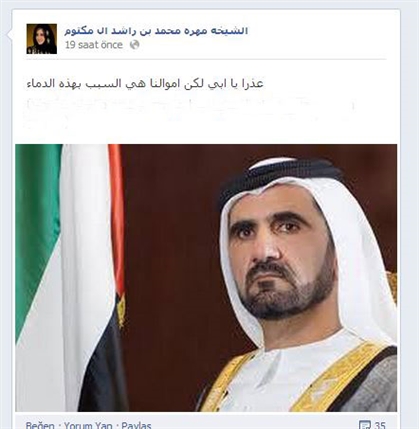Screen dimensions: 419x429
Task: Click the dark brown photo background
Action: [173, 233]
